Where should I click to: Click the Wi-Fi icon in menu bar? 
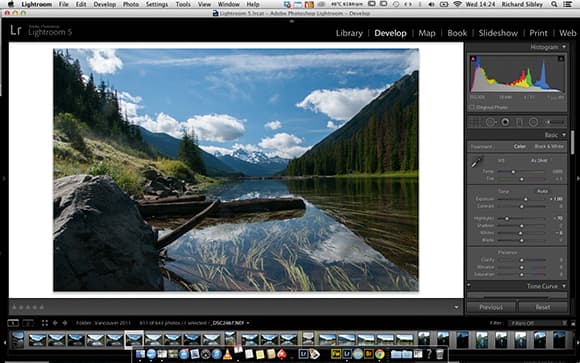pyautogui.click(x=458, y=4)
